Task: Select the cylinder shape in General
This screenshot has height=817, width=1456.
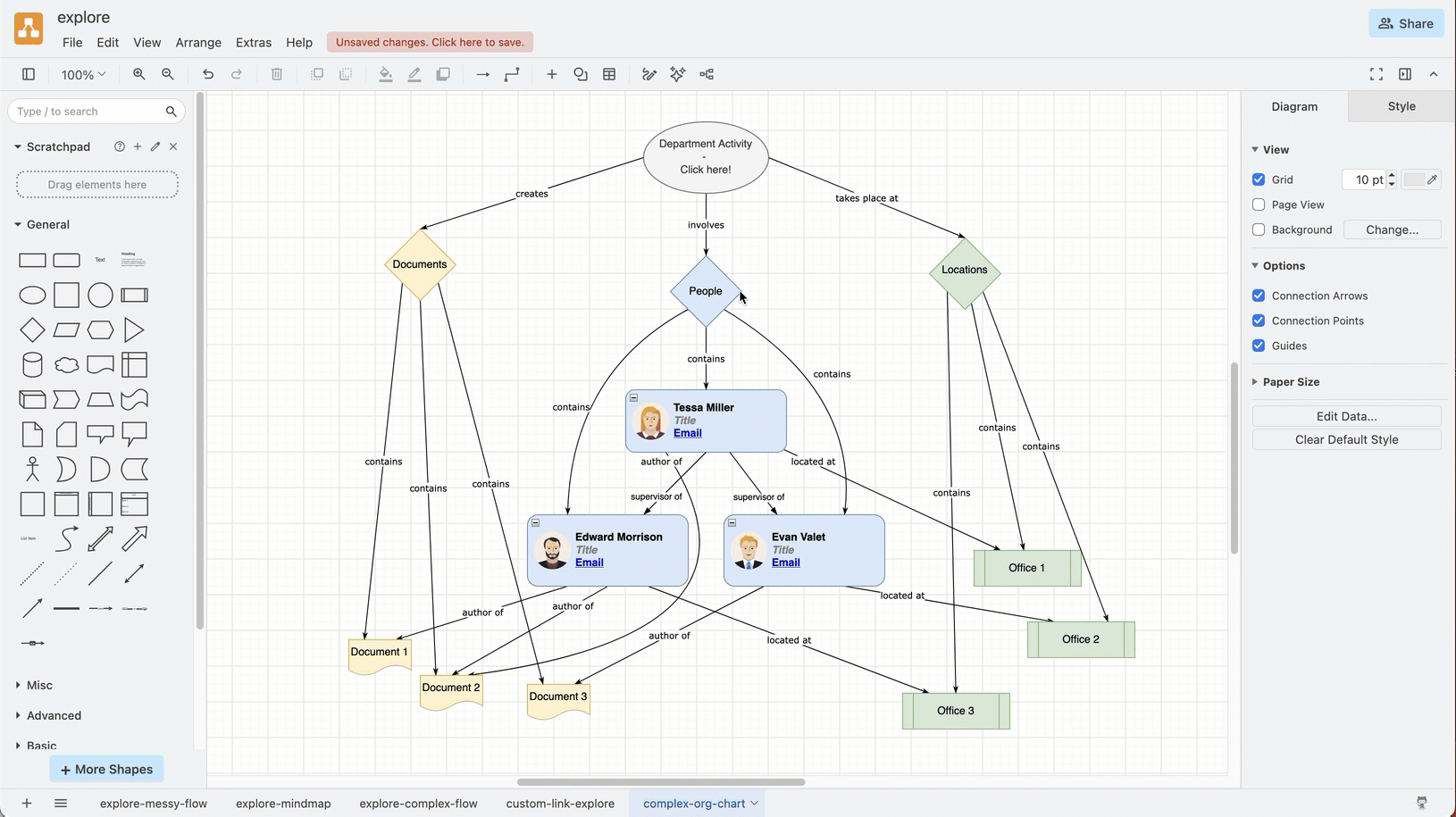Action: [x=32, y=365]
